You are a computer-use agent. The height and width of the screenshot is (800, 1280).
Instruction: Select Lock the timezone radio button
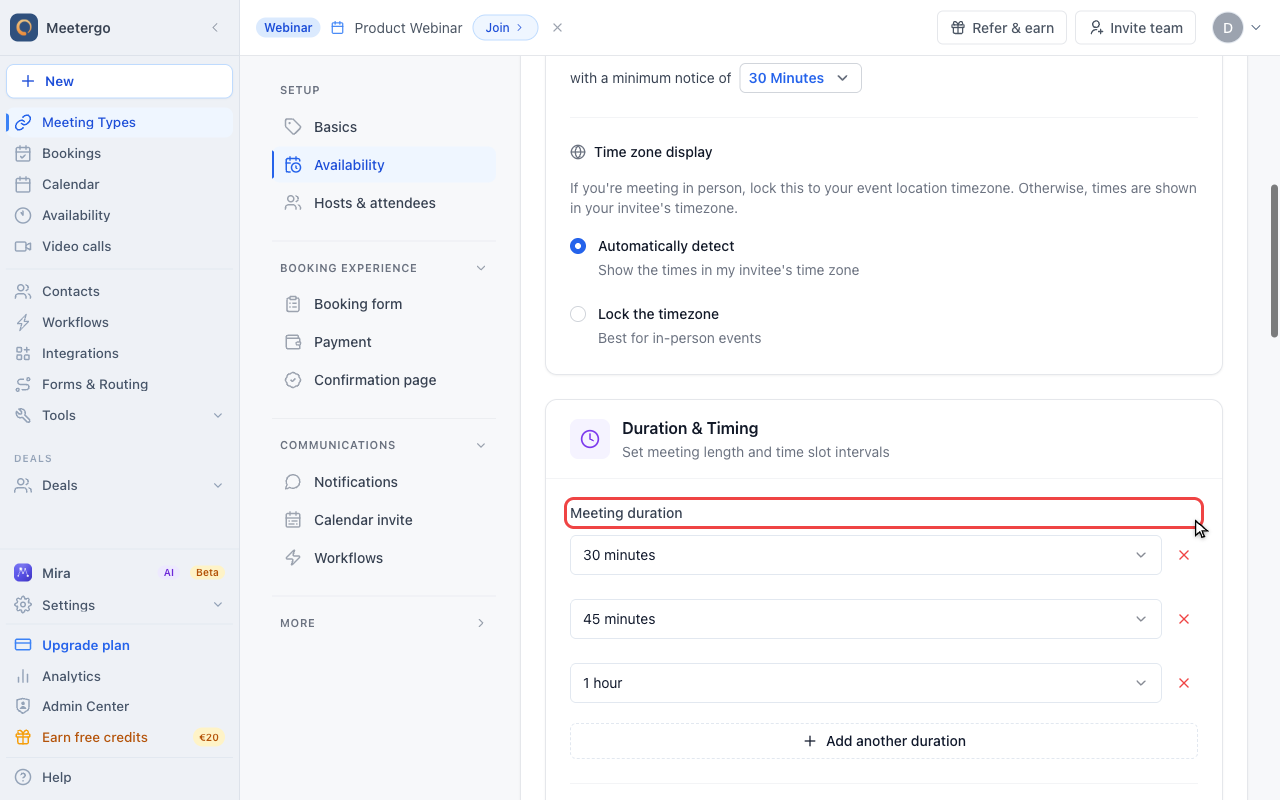pos(578,314)
